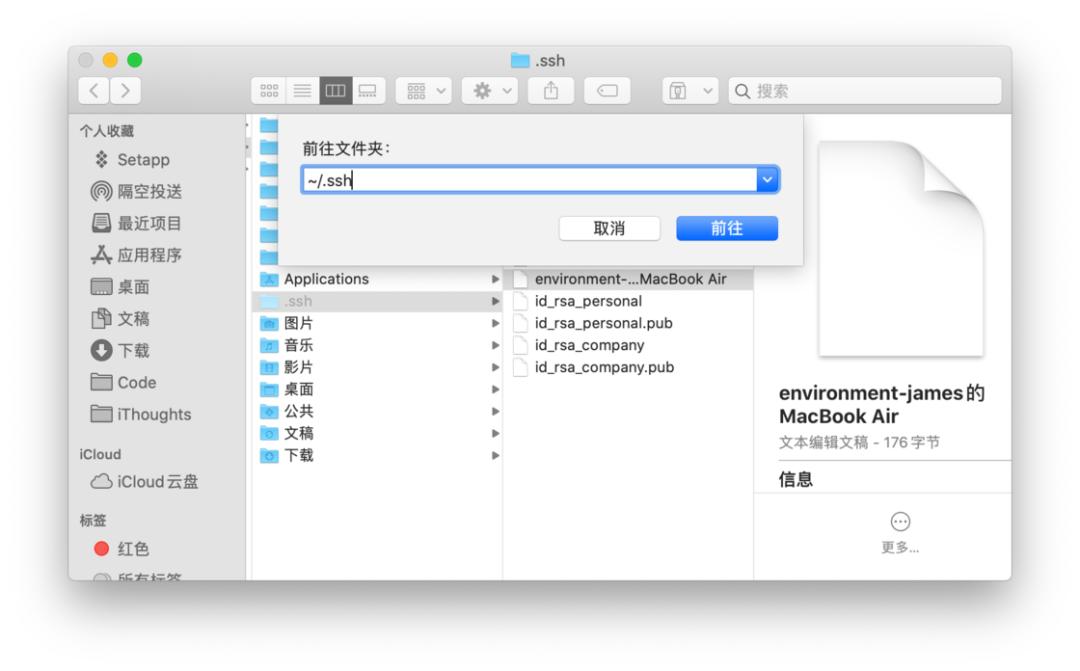Open iCloud 云盘 in the sidebar
Screen dimensions: 1080x671
click(145, 482)
